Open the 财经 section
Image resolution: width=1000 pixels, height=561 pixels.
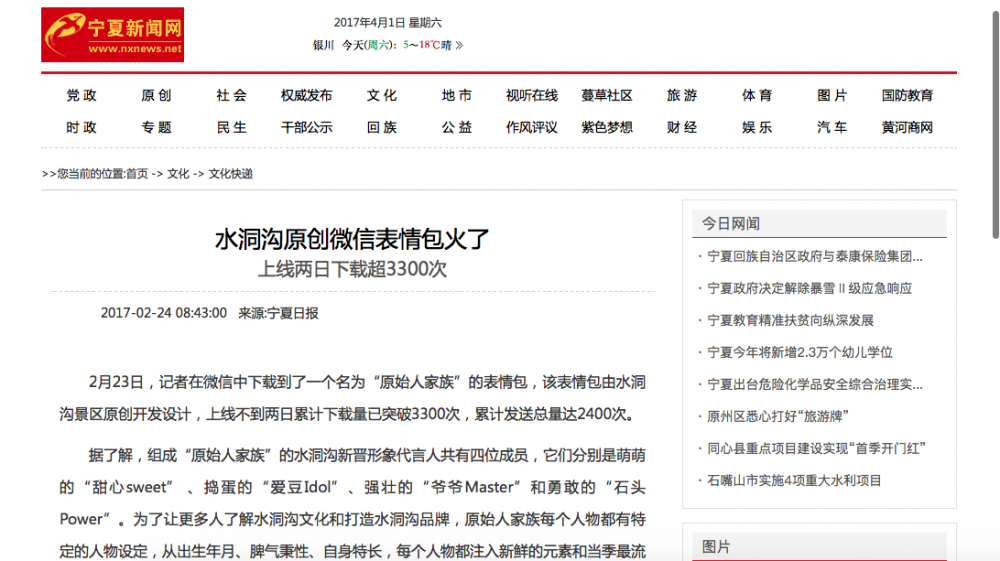(x=682, y=128)
